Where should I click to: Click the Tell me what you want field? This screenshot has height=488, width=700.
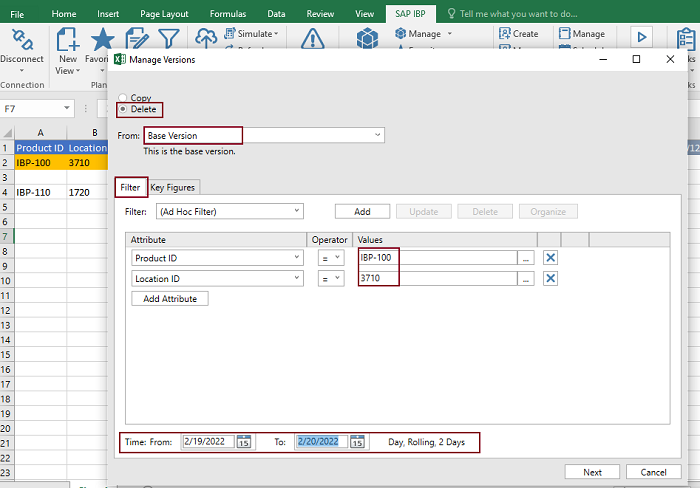[x=518, y=14]
